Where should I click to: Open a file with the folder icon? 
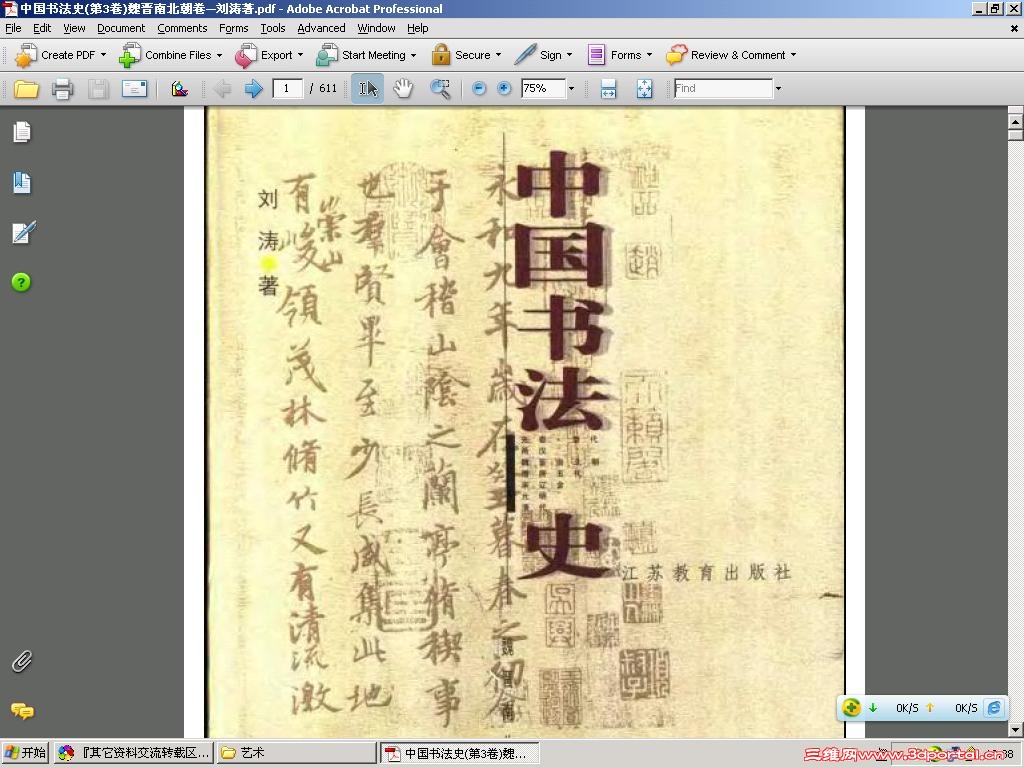pyautogui.click(x=26, y=88)
